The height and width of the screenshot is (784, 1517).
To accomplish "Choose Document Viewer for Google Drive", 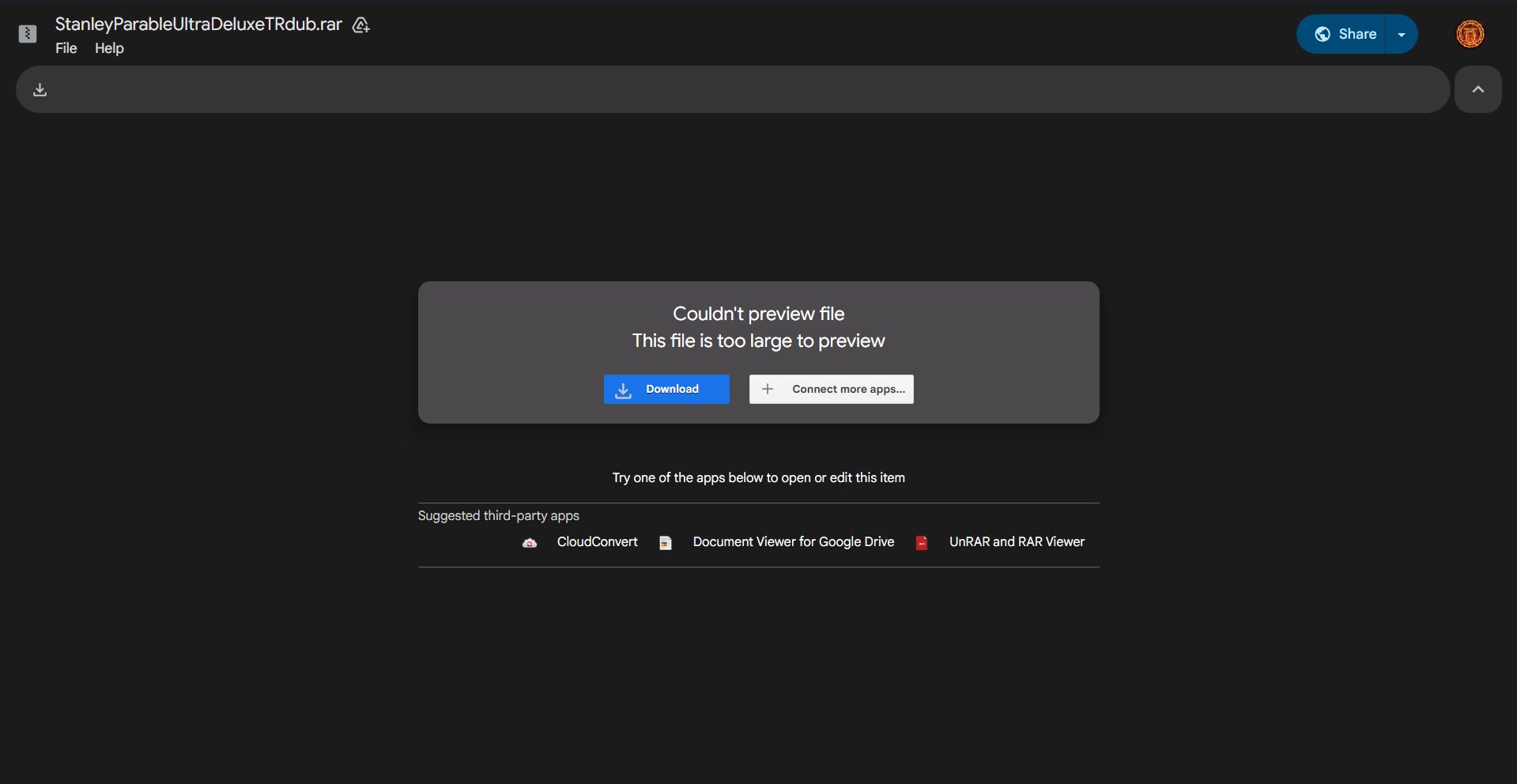I will tap(793, 541).
